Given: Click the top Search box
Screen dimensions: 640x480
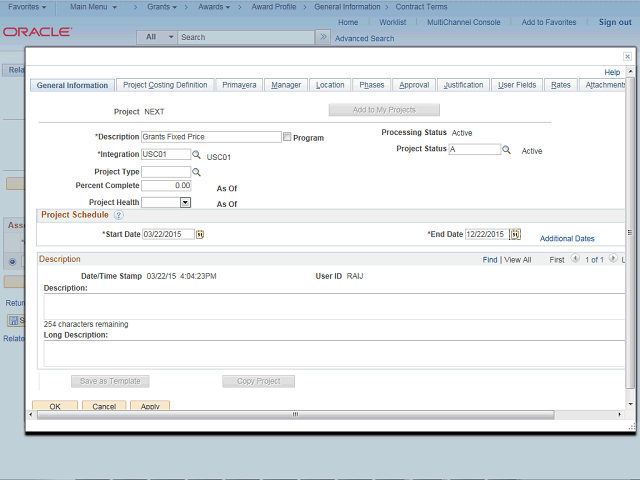Looking at the screenshot, I should 246,37.
